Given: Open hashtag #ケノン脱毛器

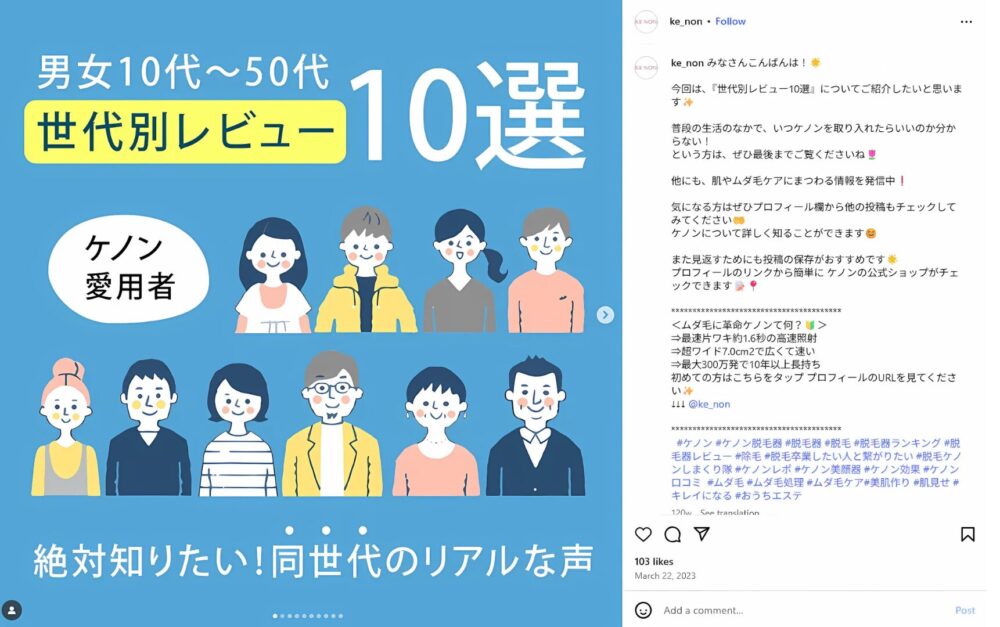Looking at the screenshot, I should pyautogui.click(x=749, y=443).
